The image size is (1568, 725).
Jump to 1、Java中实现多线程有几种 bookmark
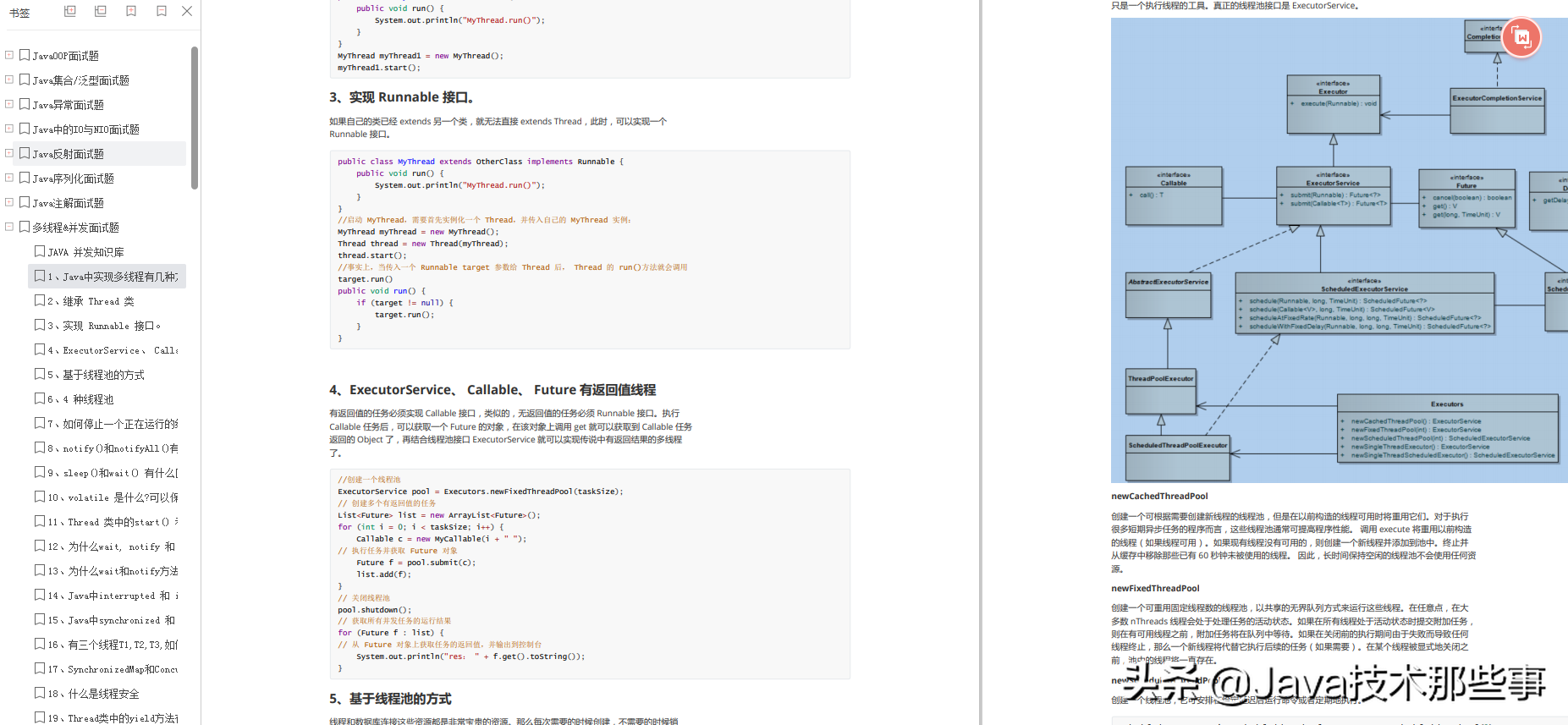coord(113,277)
